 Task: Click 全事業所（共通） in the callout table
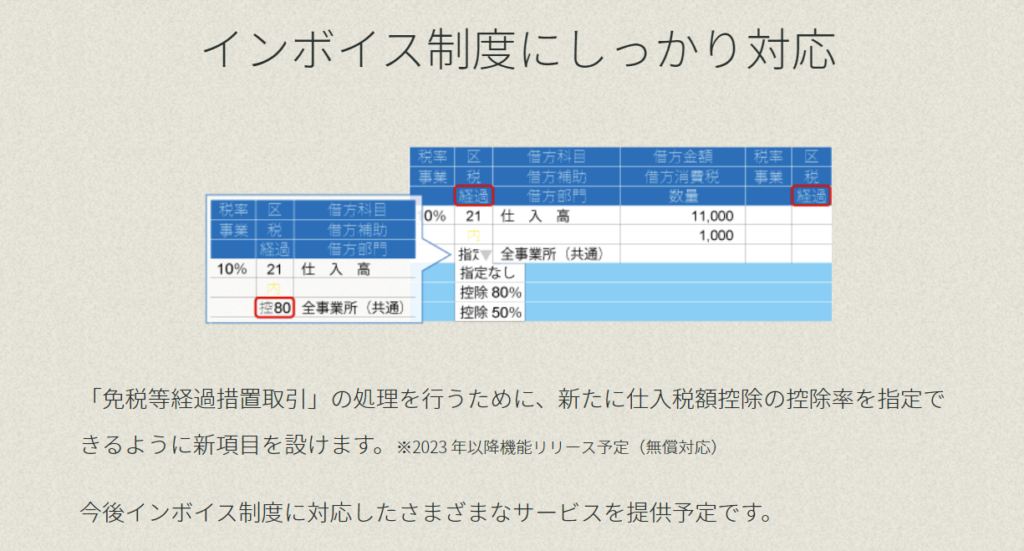pyautogui.click(x=353, y=307)
